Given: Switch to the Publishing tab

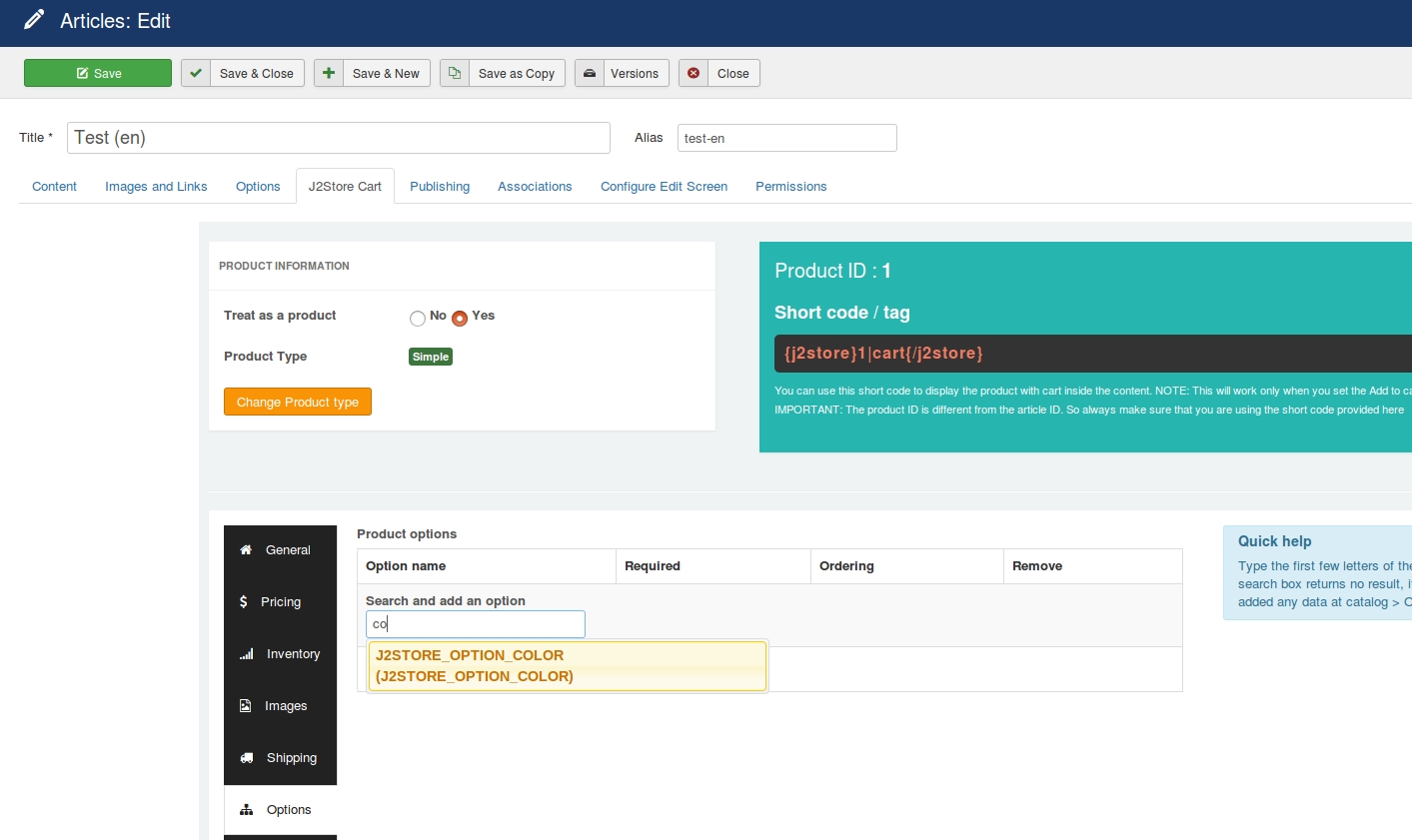Looking at the screenshot, I should [x=440, y=187].
